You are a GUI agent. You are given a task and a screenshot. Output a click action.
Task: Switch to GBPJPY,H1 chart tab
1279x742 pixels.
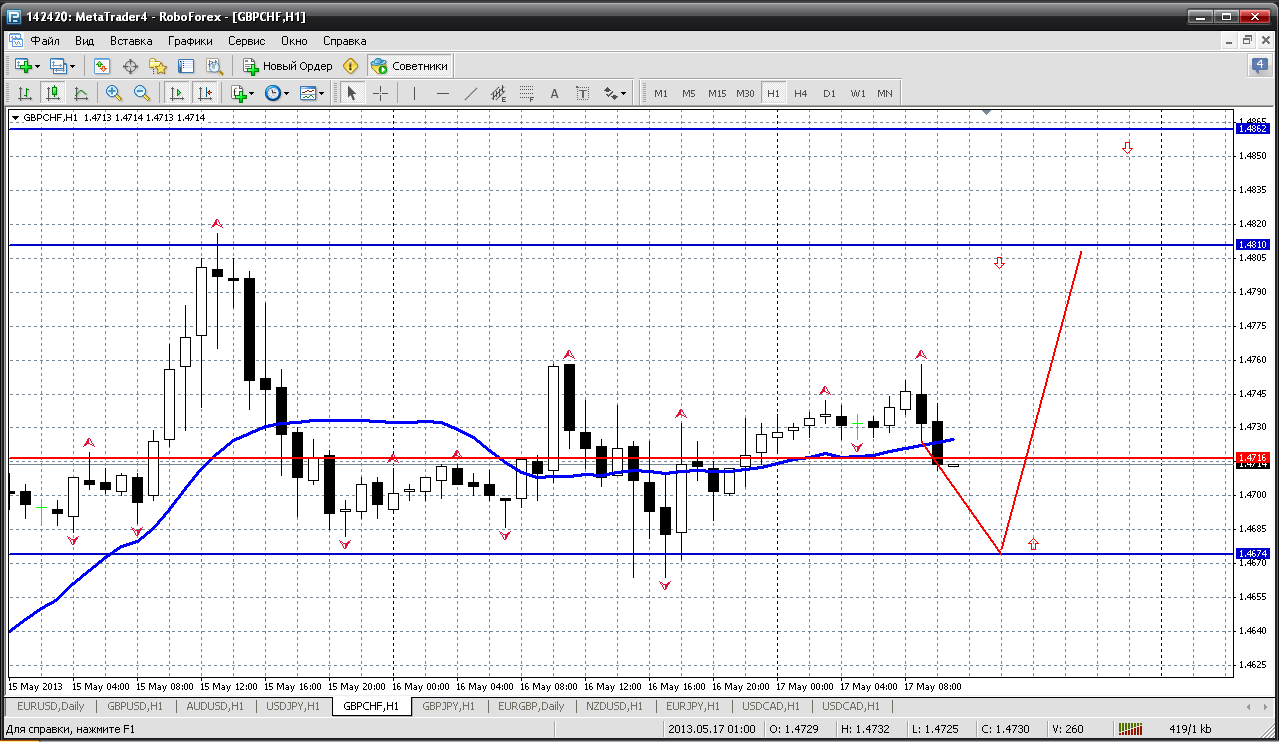pos(448,706)
